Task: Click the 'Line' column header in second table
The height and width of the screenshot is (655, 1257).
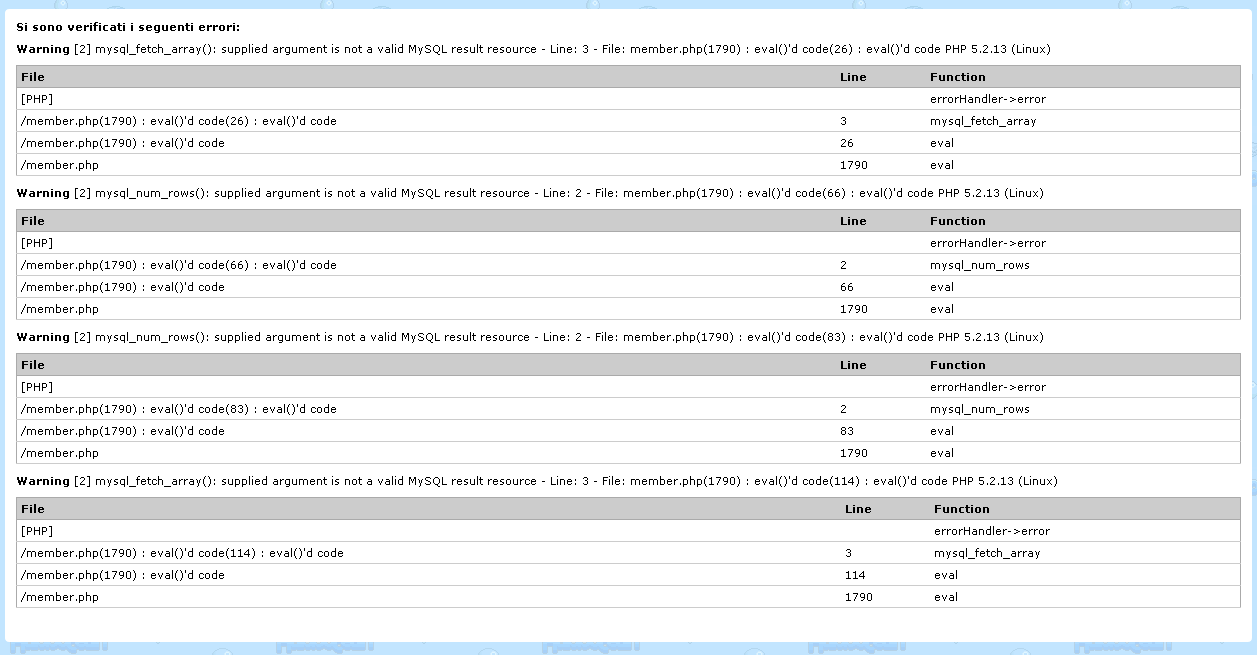Action: pyautogui.click(x=853, y=221)
